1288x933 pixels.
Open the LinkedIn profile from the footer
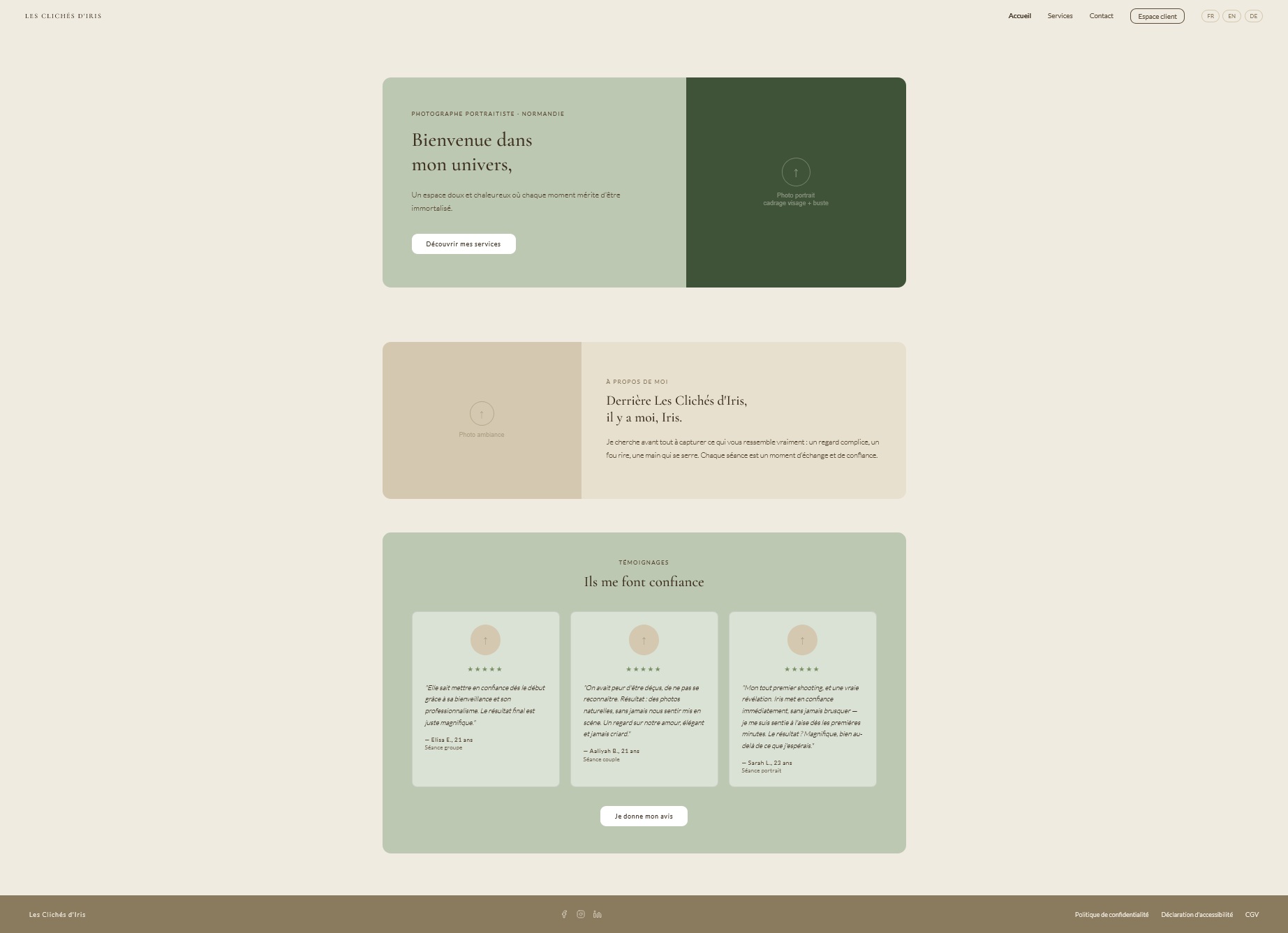pyautogui.click(x=598, y=914)
